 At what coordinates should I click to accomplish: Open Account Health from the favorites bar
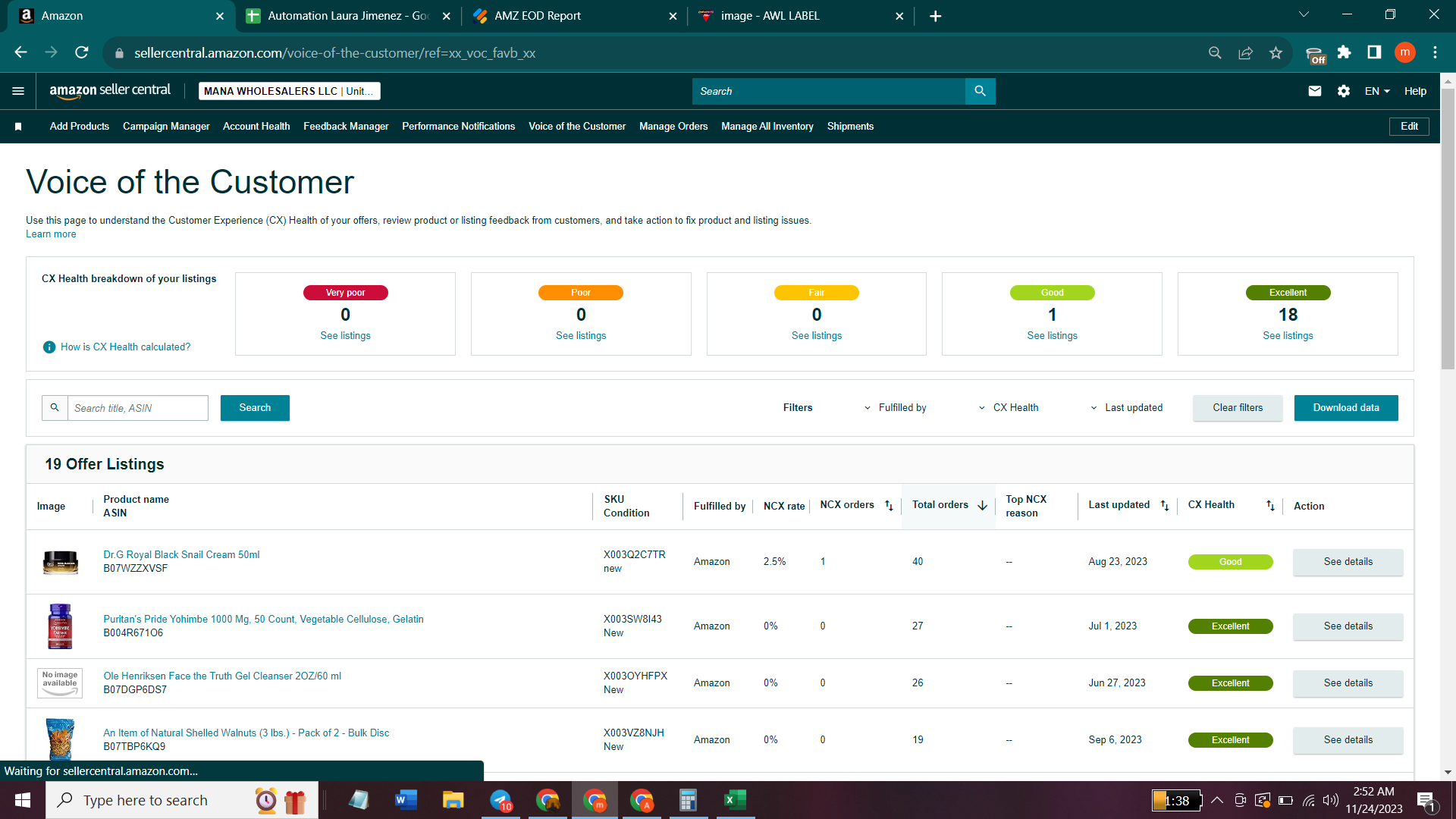click(256, 127)
